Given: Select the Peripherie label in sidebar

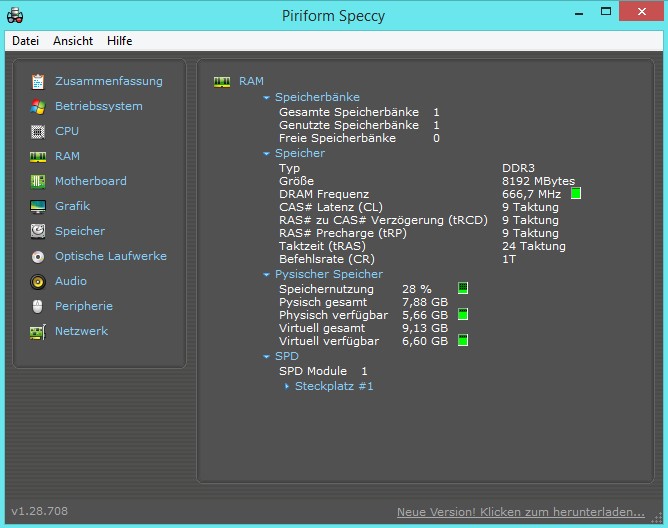Looking at the screenshot, I should [x=84, y=306].
